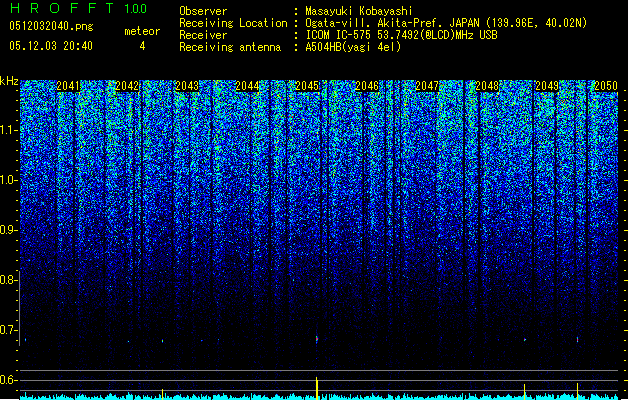Click the HROFFT title text
Screen dimensions: 629x400
61,8
